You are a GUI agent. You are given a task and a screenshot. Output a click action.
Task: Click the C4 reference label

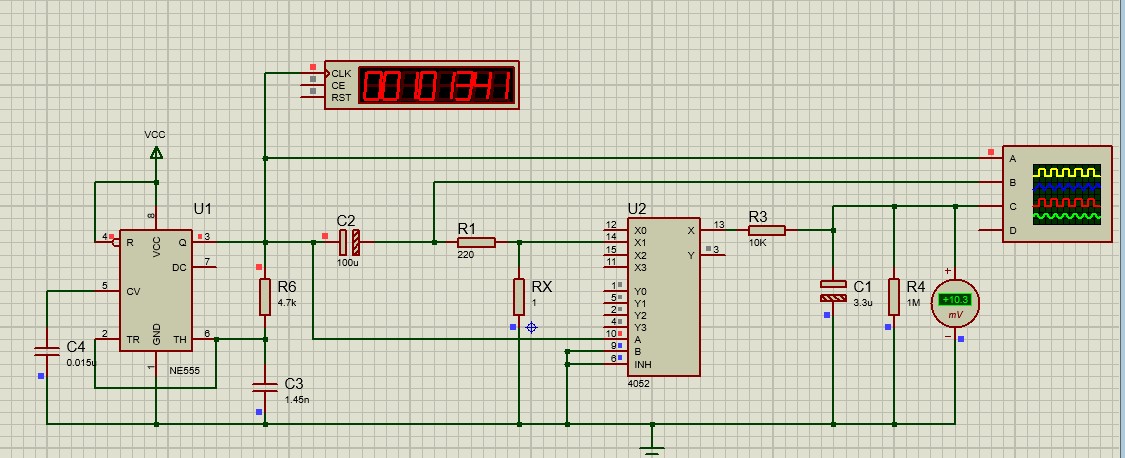[x=76, y=347]
